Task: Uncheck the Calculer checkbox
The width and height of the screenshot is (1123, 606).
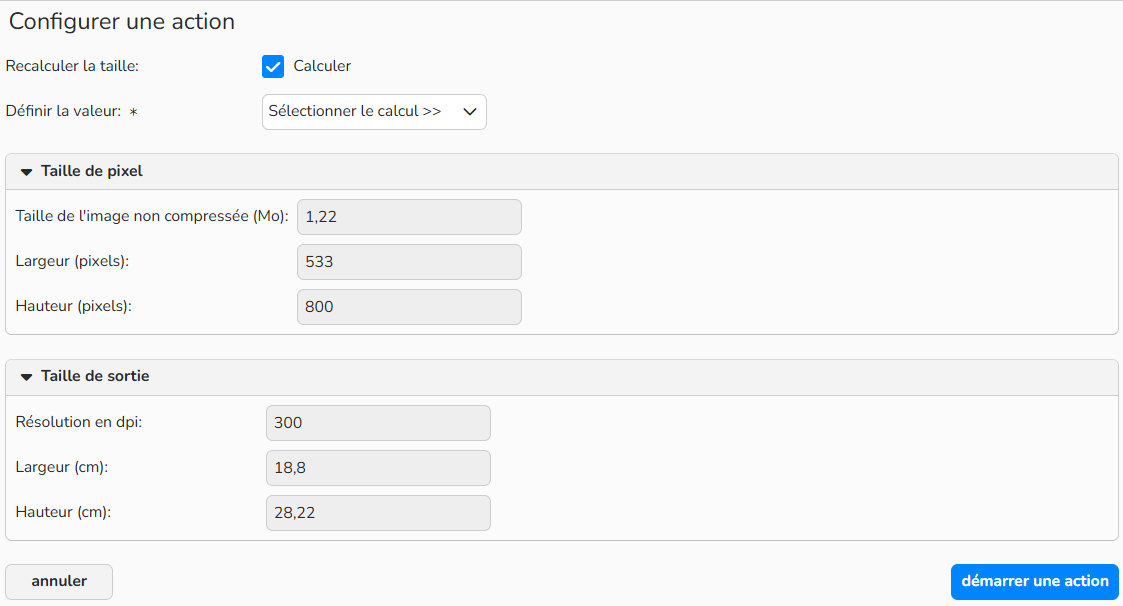Action: (273, 67)
